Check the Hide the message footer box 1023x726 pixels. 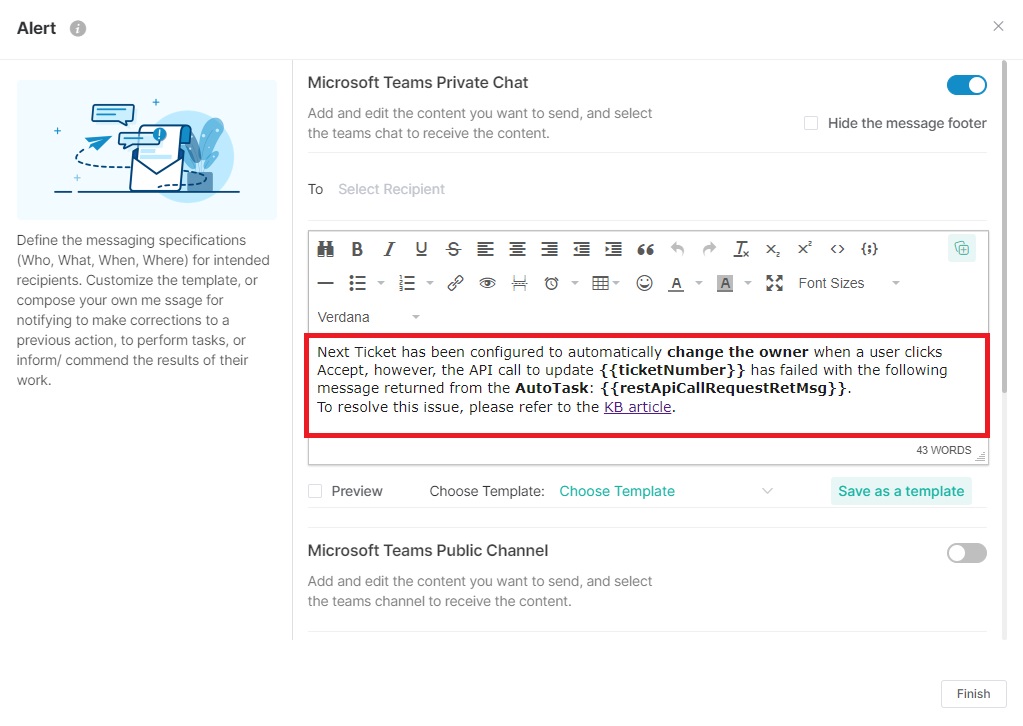click(x=811, y=123)
